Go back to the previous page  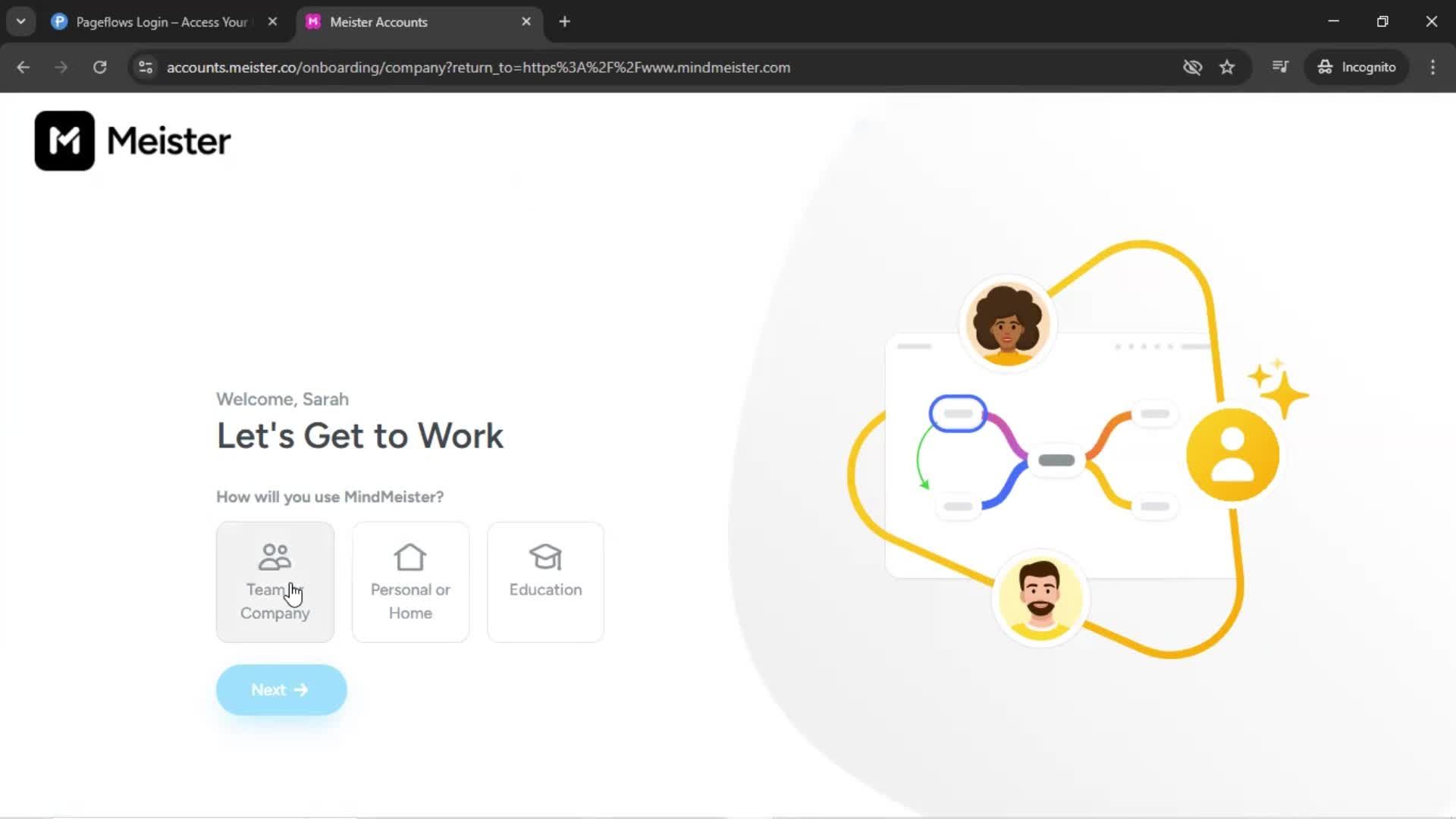[x=24, y=67]
